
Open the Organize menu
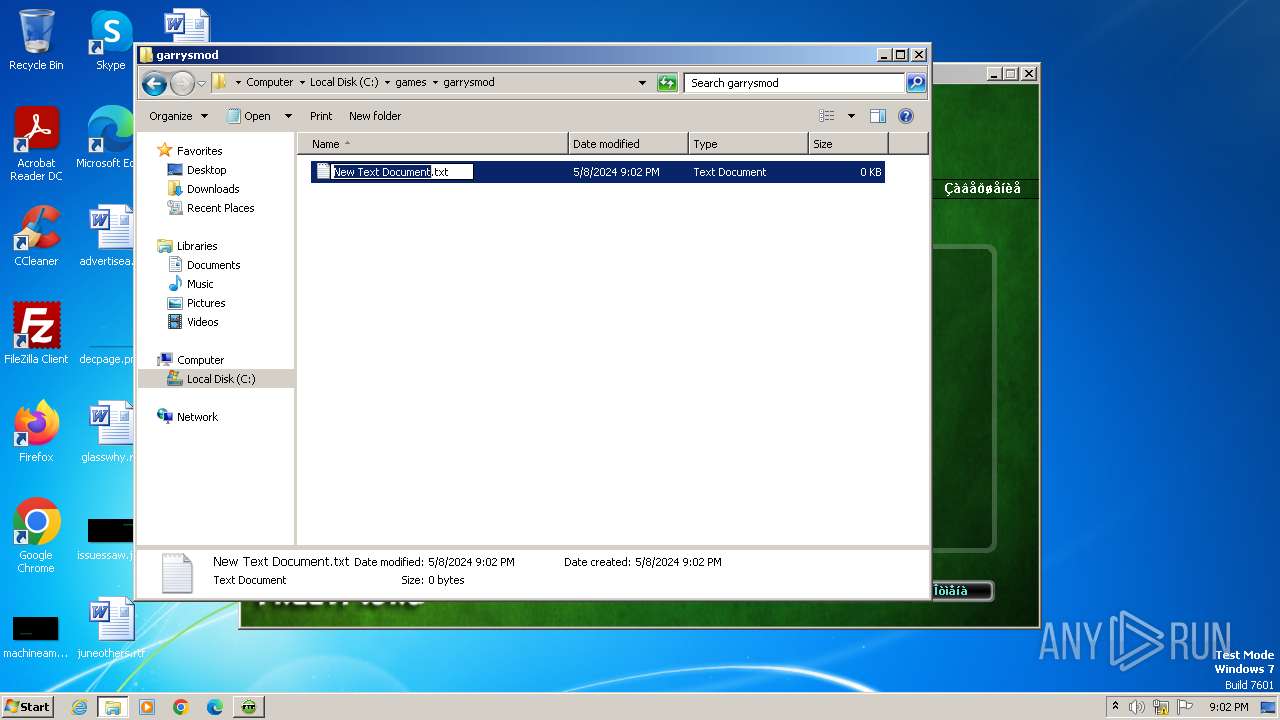(178, 116)
